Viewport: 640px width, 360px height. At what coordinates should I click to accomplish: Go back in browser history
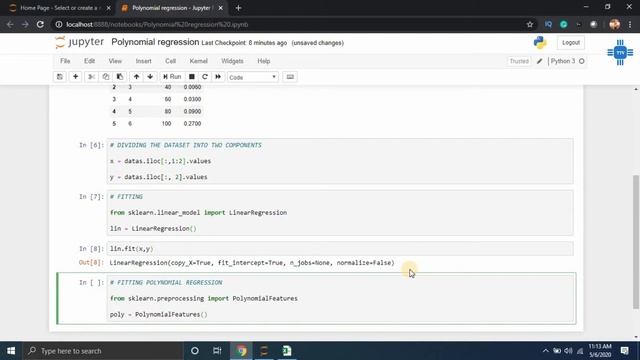(x=10, y=24)
